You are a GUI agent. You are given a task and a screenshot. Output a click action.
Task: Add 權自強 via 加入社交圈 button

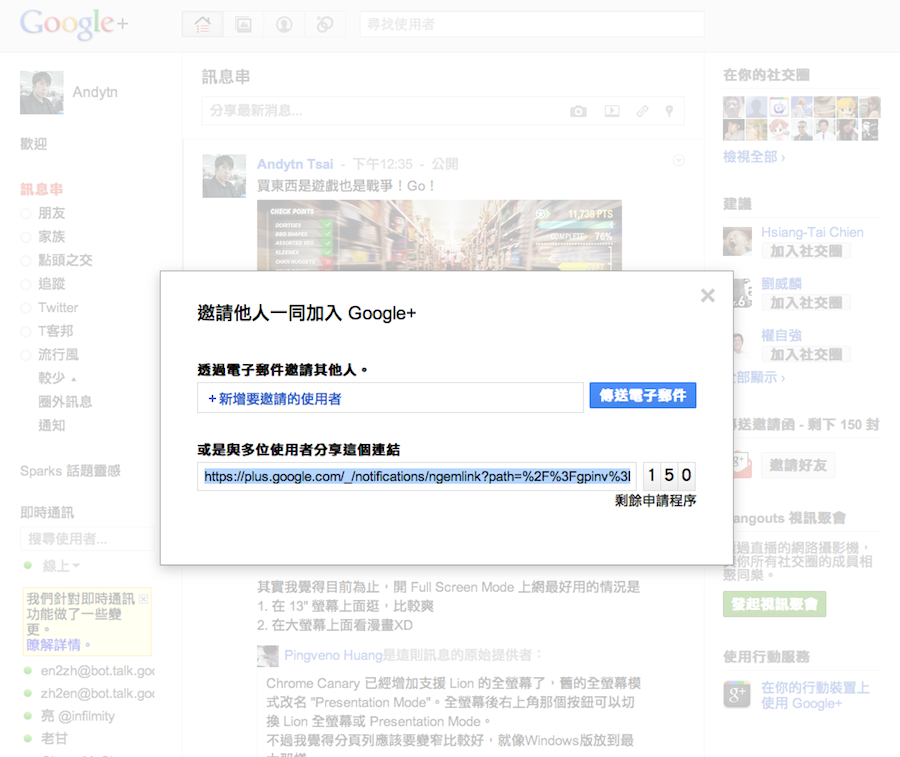point(806,354)
